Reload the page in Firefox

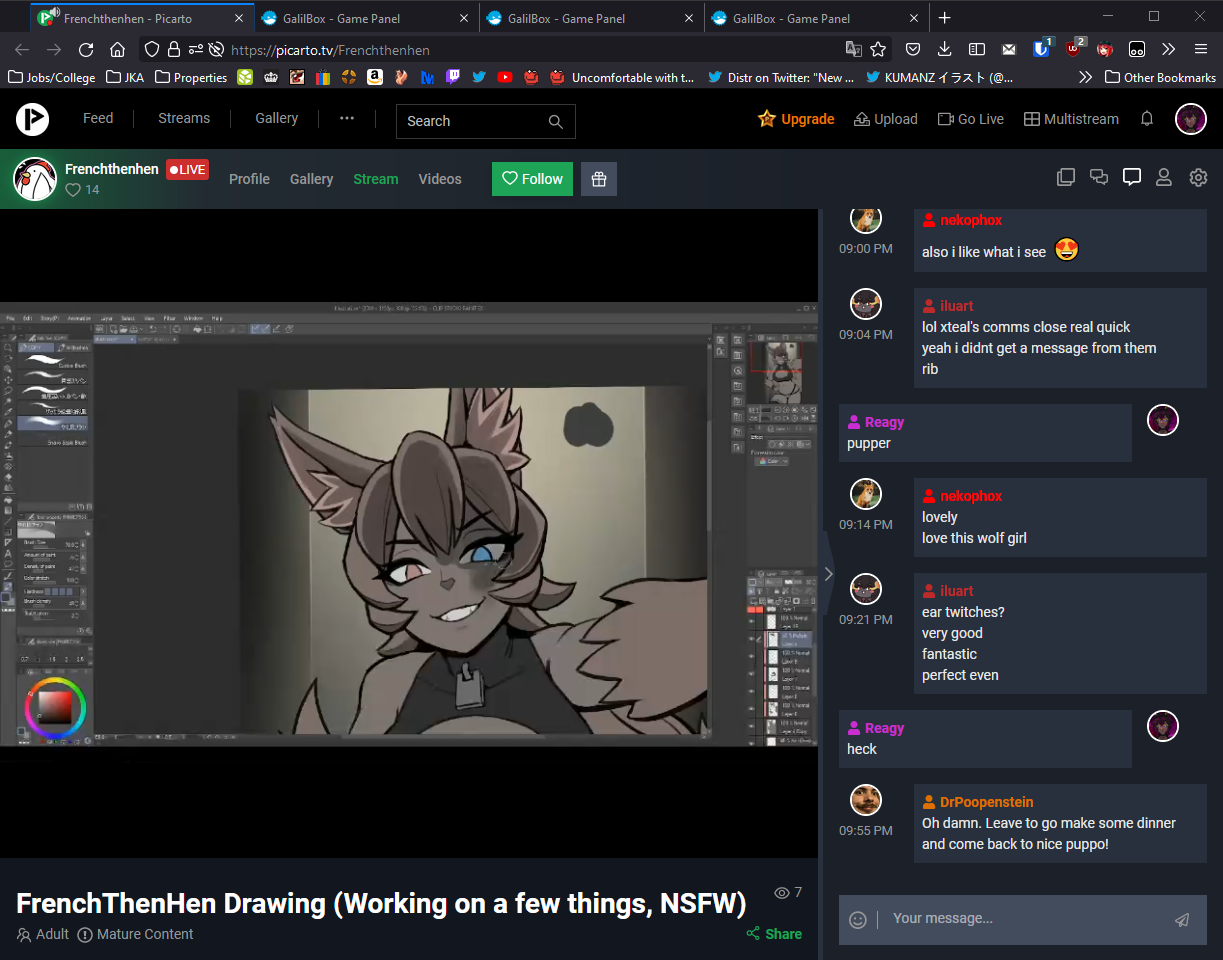[x=86, y=49]
